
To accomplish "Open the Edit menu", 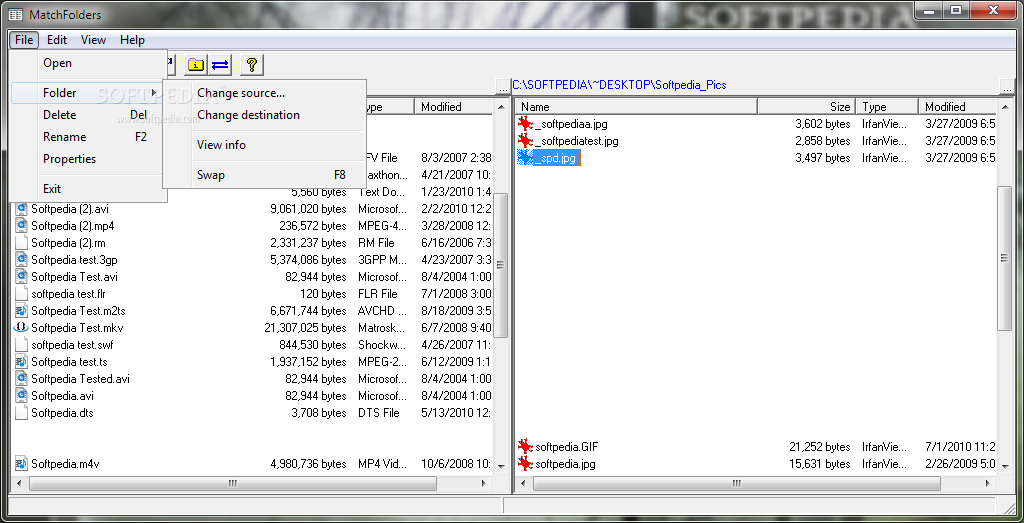I will click(57, 40).
